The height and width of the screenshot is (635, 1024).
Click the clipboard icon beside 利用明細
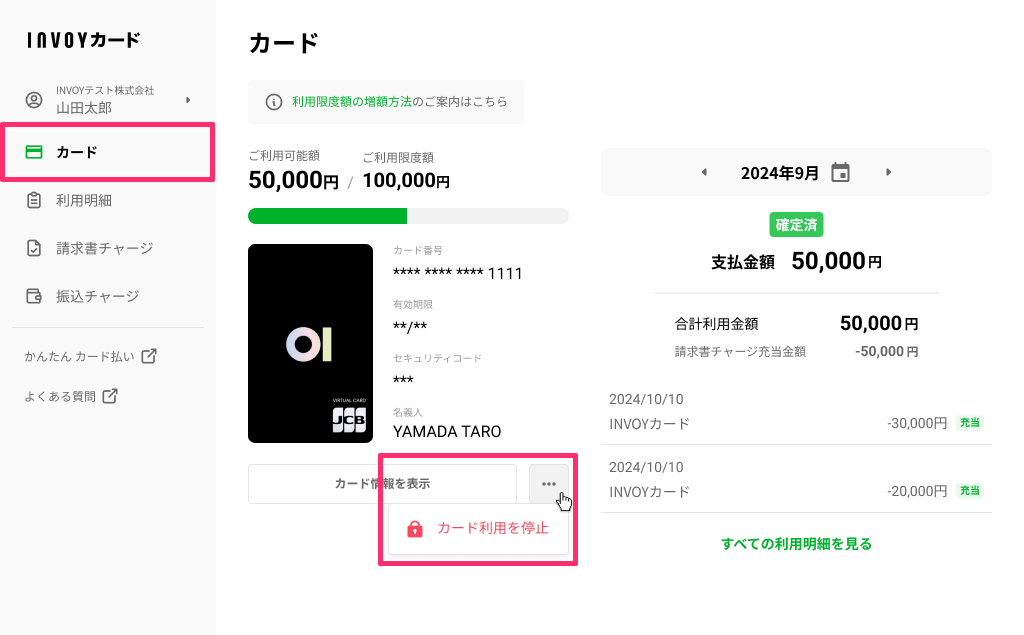[x=34, y=201]
